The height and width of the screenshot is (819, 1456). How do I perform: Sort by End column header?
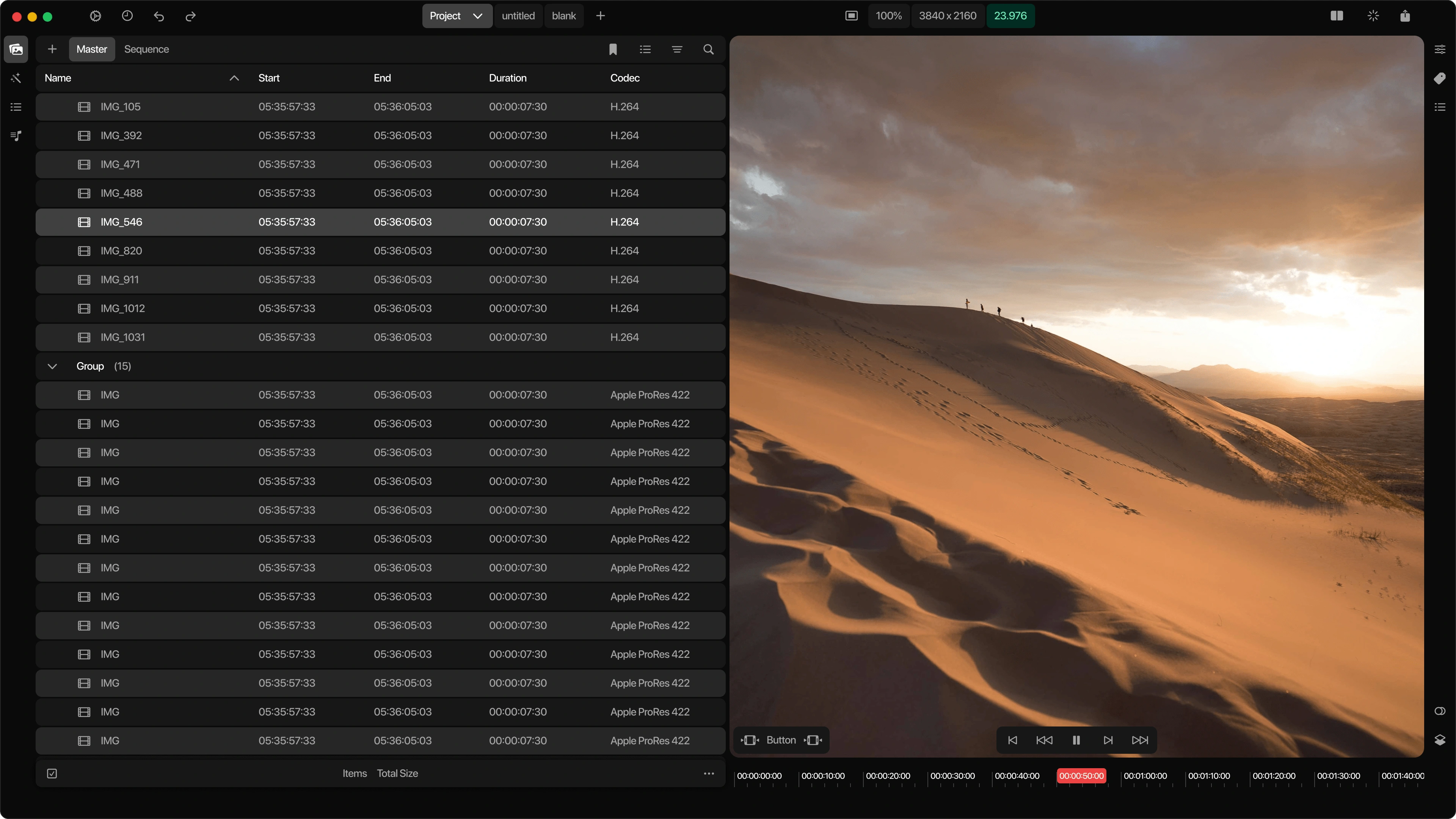[x=382, y=78]
